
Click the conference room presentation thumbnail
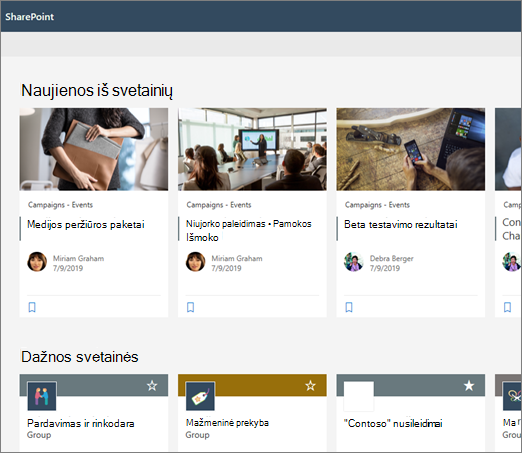coord(252,149)
